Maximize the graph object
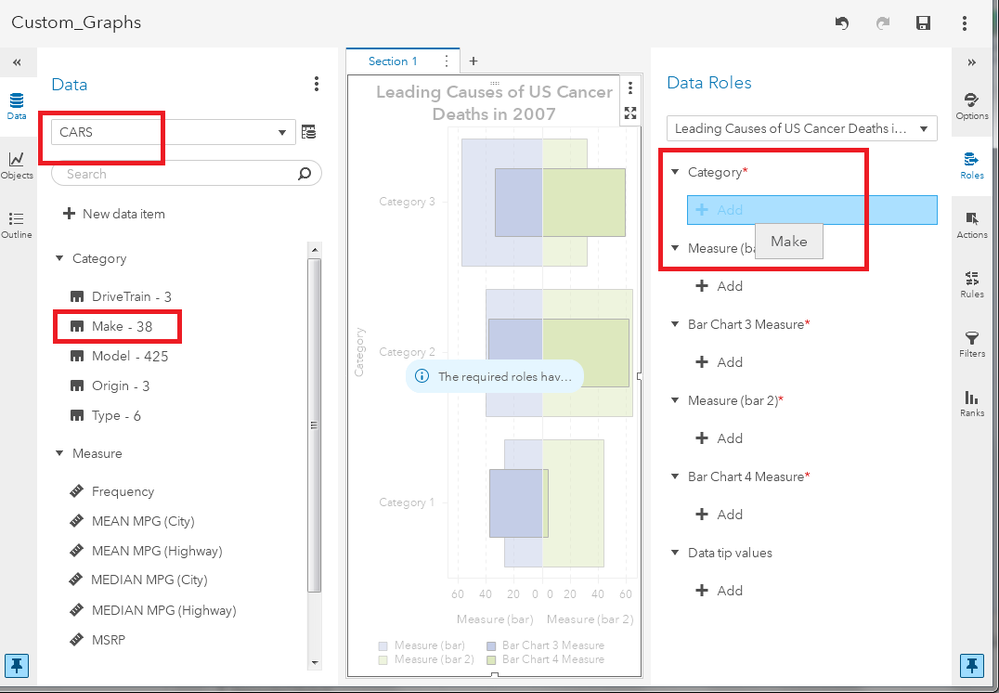 click(x=630, y=113)
